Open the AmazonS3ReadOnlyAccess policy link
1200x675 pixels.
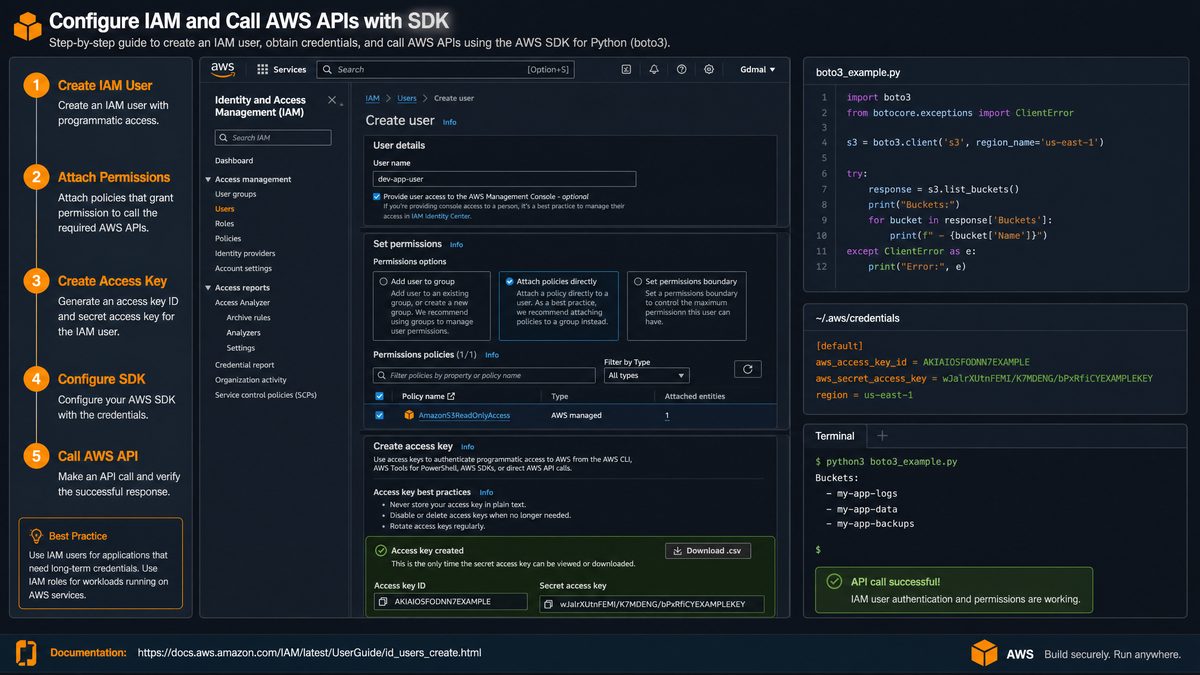[x=464, y=415]
